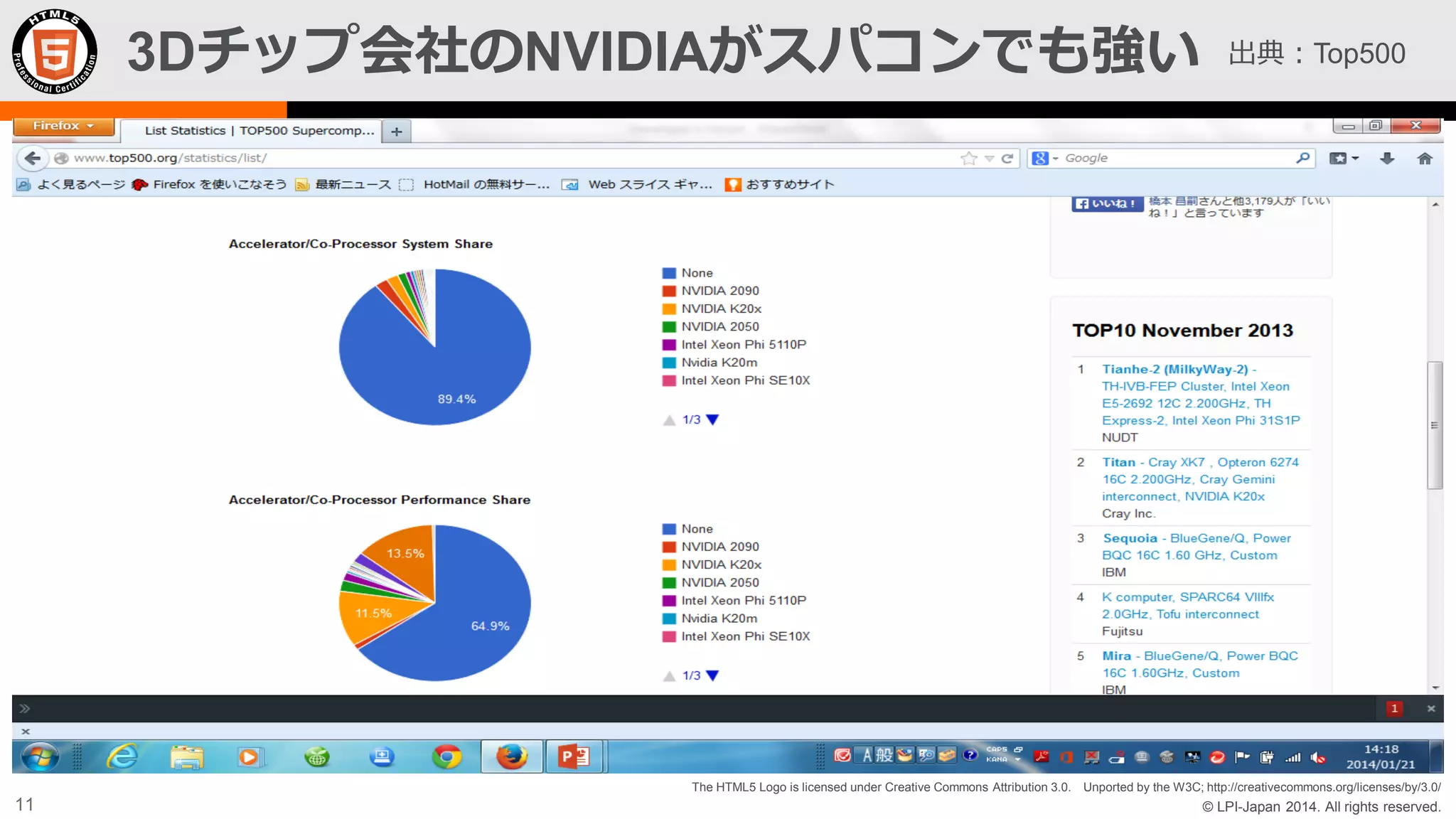
Task: Select the List Statistics TOP500 tab
Action: (251, 131)
